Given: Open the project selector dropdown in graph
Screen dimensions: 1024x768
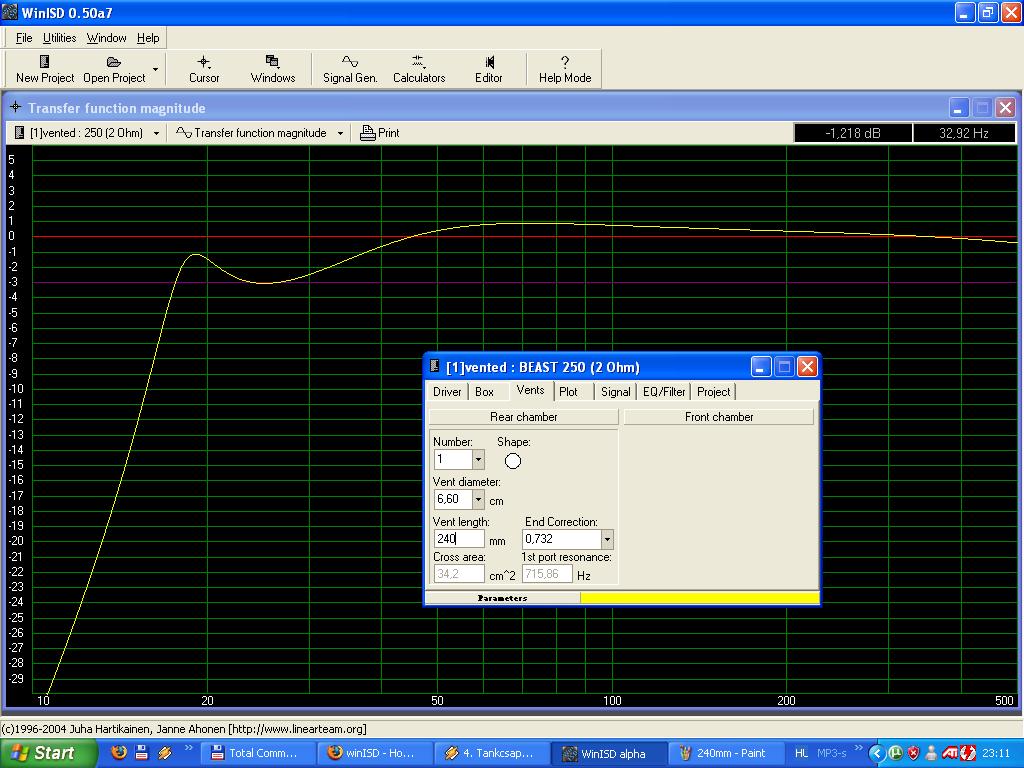Looking at the screenshot, I should pyautogui.click(x=156, y=133).
